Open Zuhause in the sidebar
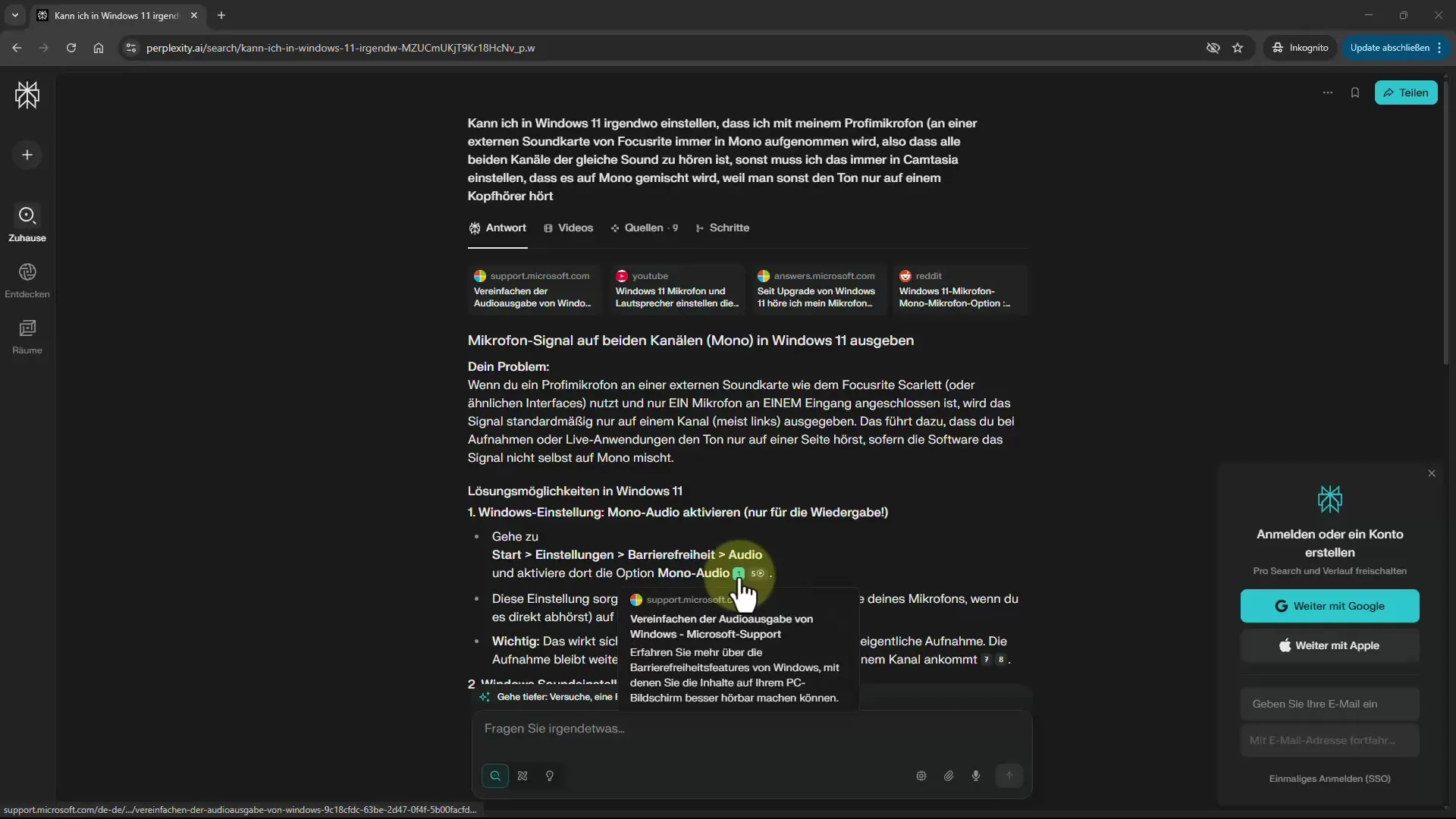The width and height of the screenshot is (1456, 819). point(27,224)
